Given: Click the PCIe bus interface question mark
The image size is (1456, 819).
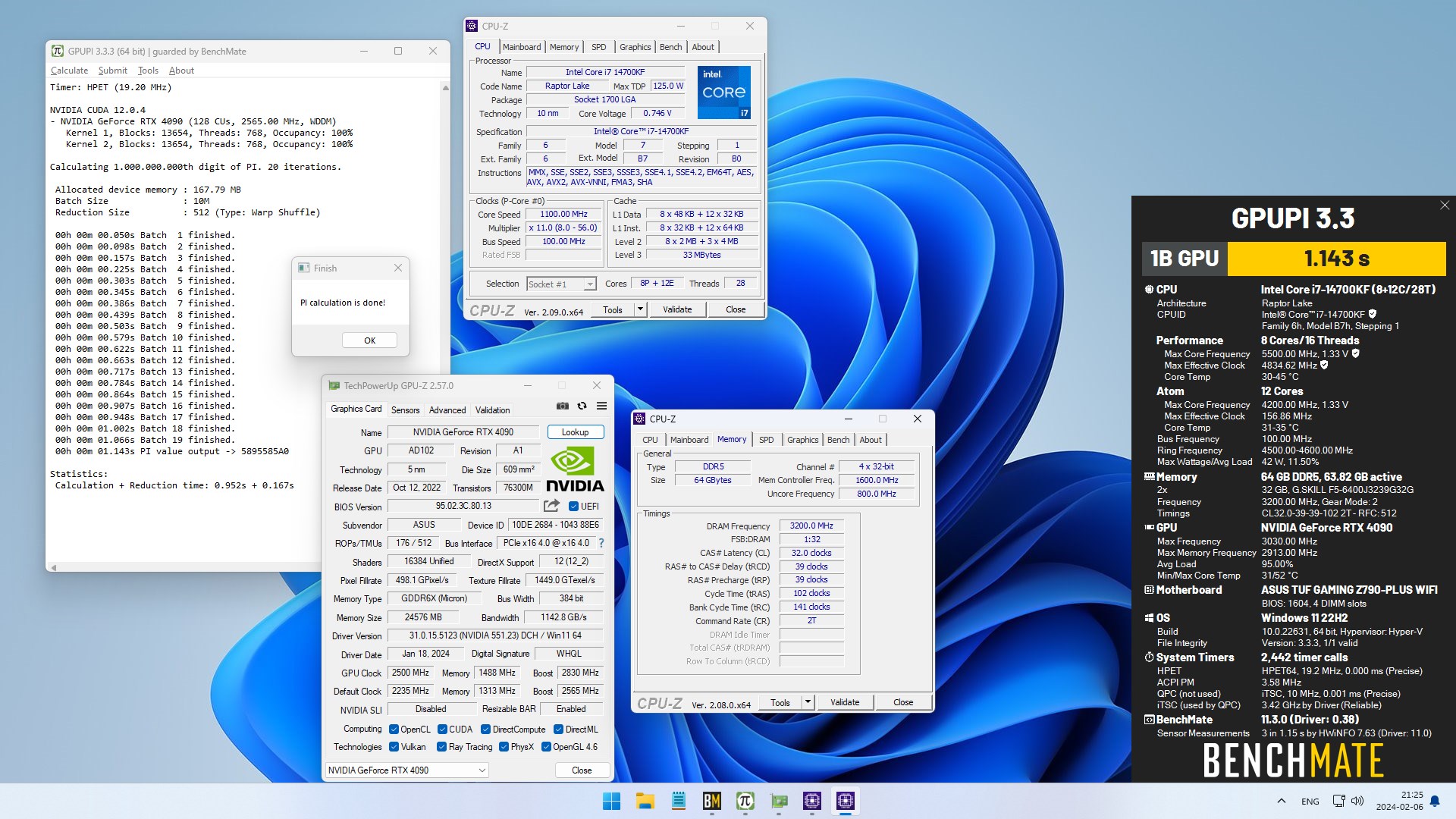Looking at the screenshot, I should 601,543.
